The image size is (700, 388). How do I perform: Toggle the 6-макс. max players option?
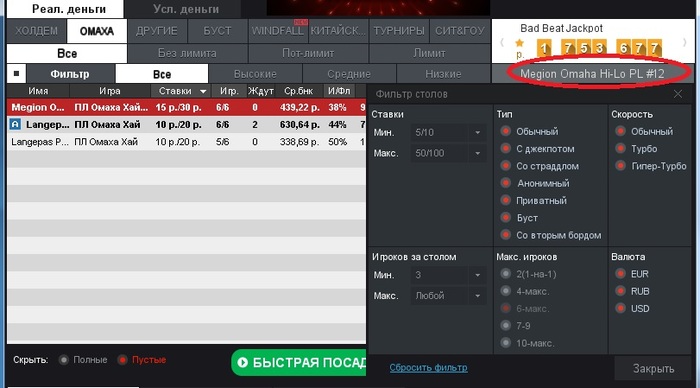pyautogui.click(x=505, y=309)
